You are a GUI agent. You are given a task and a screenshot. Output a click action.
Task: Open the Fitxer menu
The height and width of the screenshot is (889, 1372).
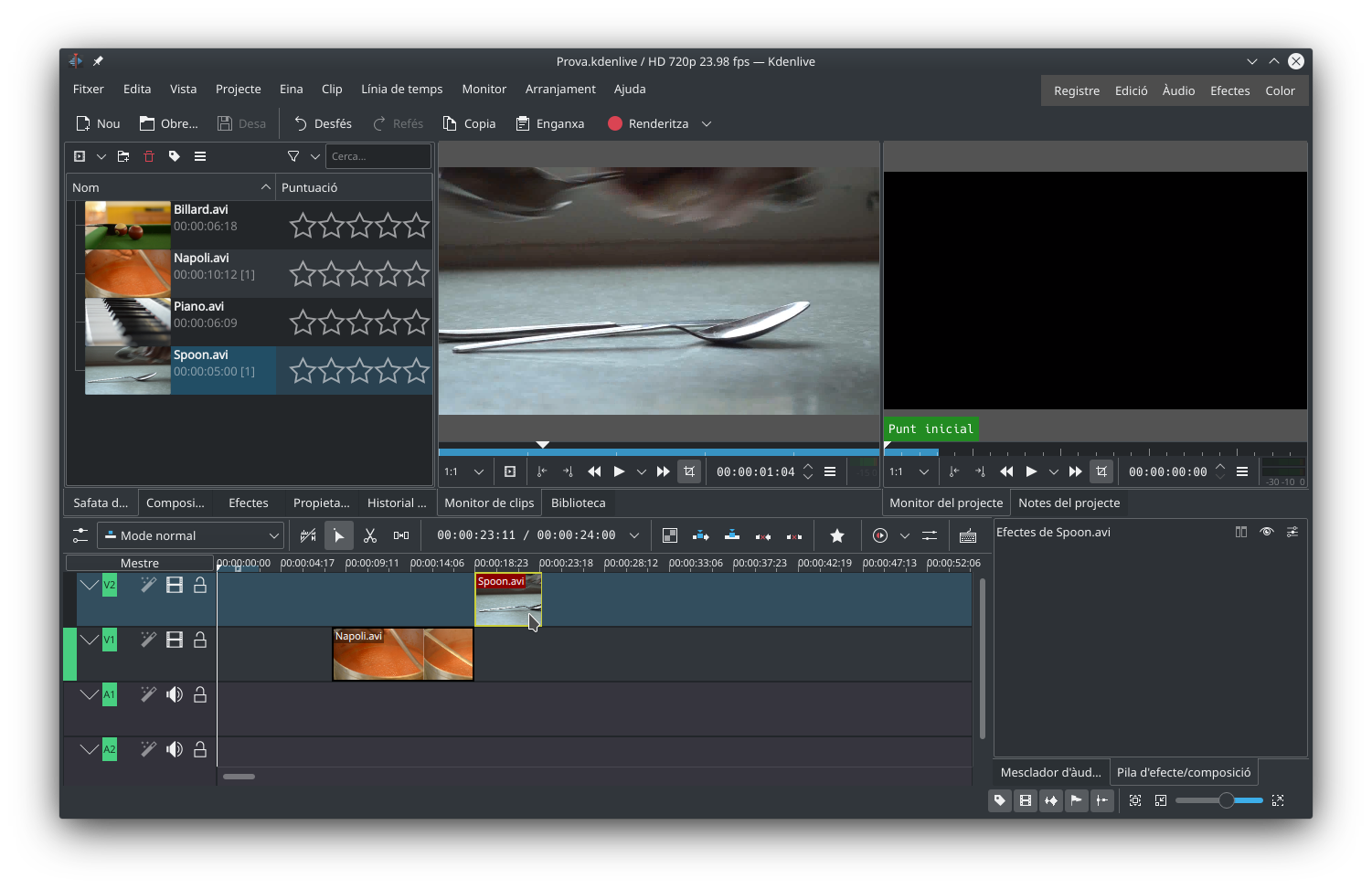pyautogui.click(x=89, y=89)
